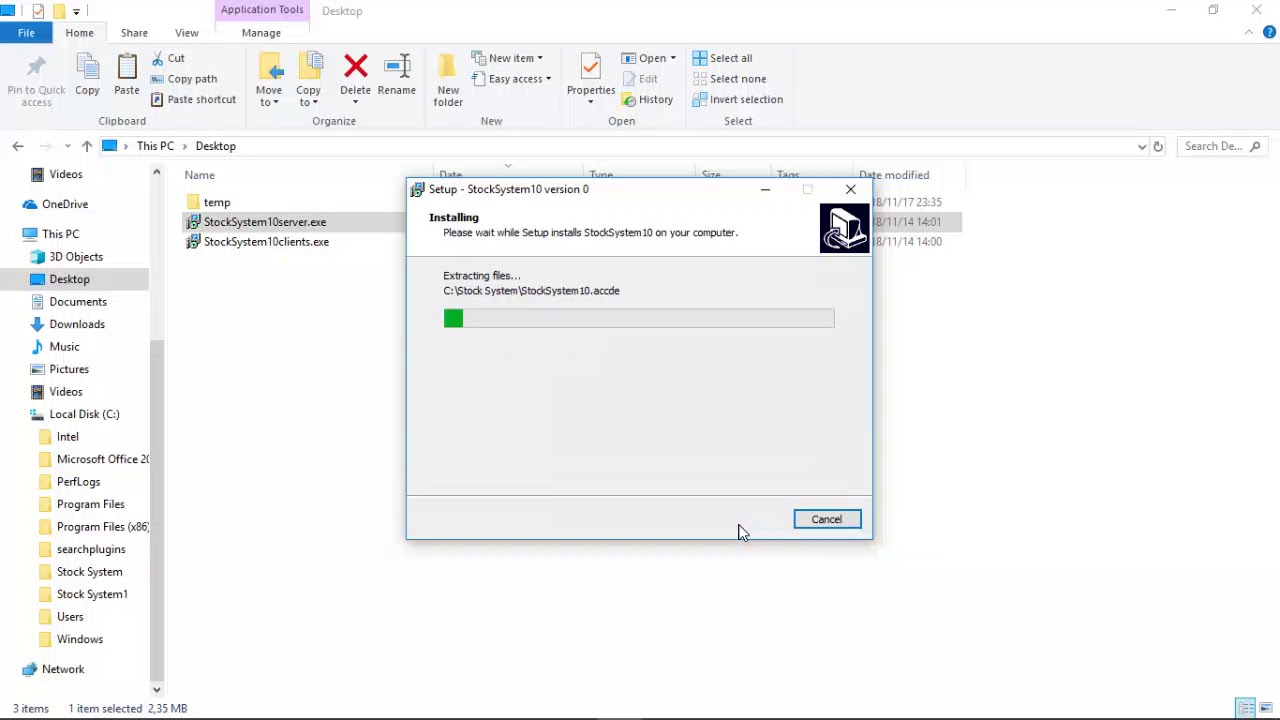This screenshot has width=1280, height=720.
Task: Click the installation progress bar
Action: pyautogui.click(x=639, y=318)
